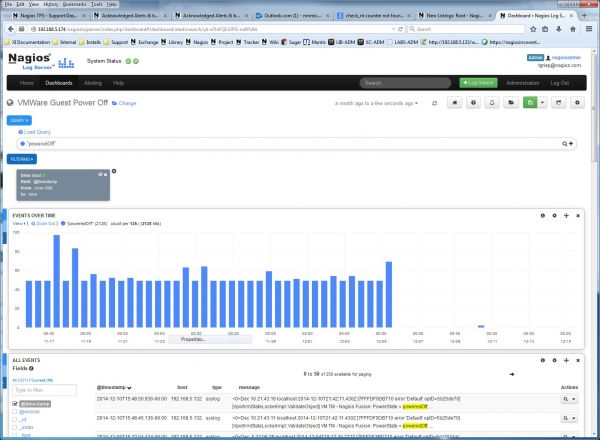The width and height of the screenshot is (600, 440).
Task: Toggle the _id field checkbox
Action: point(15,420)
